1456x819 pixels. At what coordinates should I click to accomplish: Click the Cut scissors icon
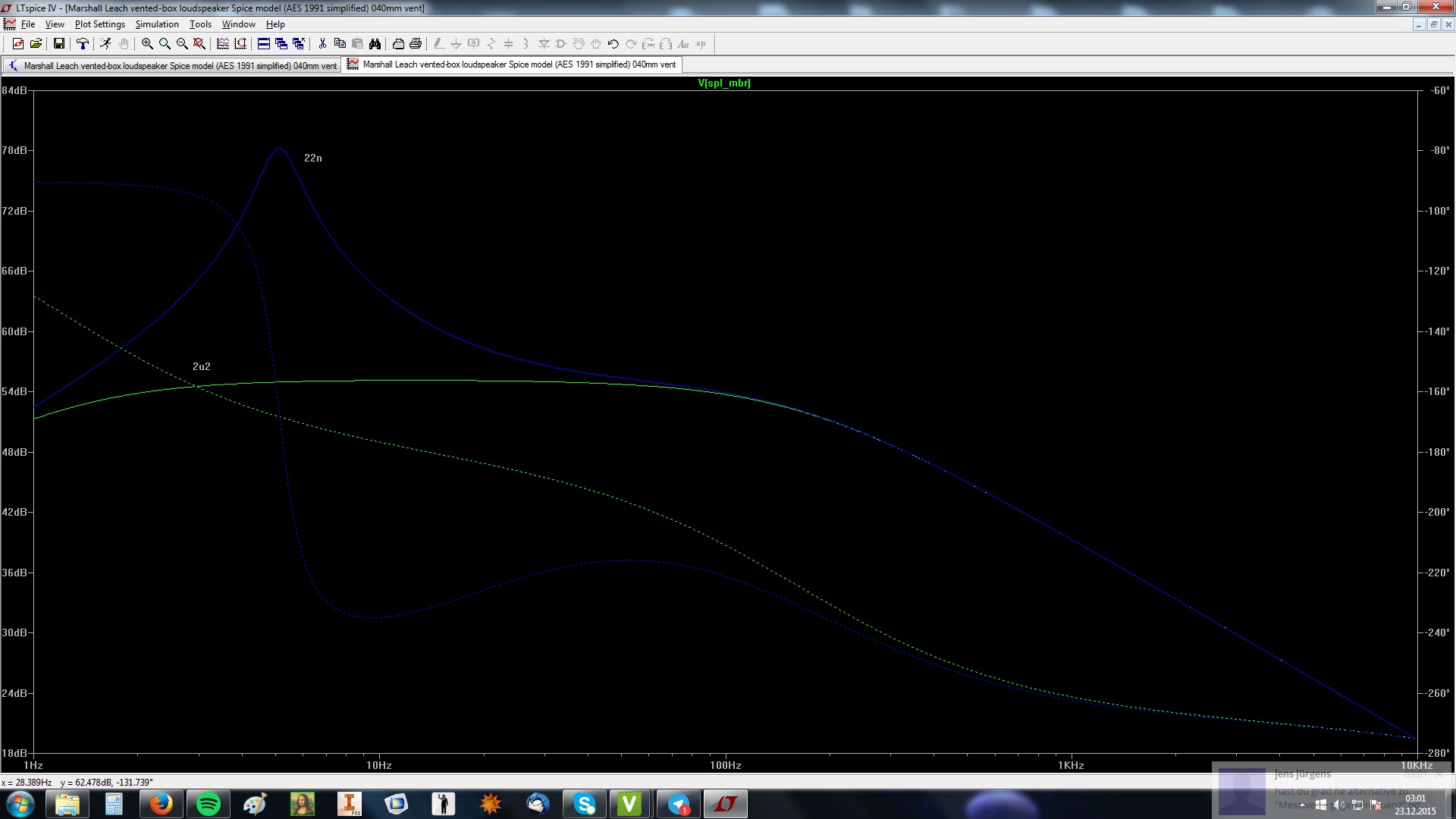pos(322,44)
